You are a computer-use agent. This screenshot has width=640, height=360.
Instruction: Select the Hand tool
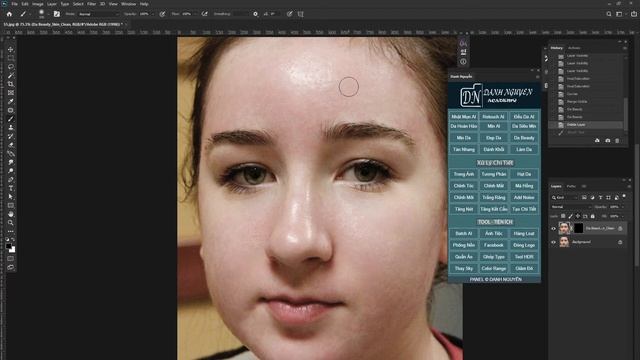[x=11, y=214]
